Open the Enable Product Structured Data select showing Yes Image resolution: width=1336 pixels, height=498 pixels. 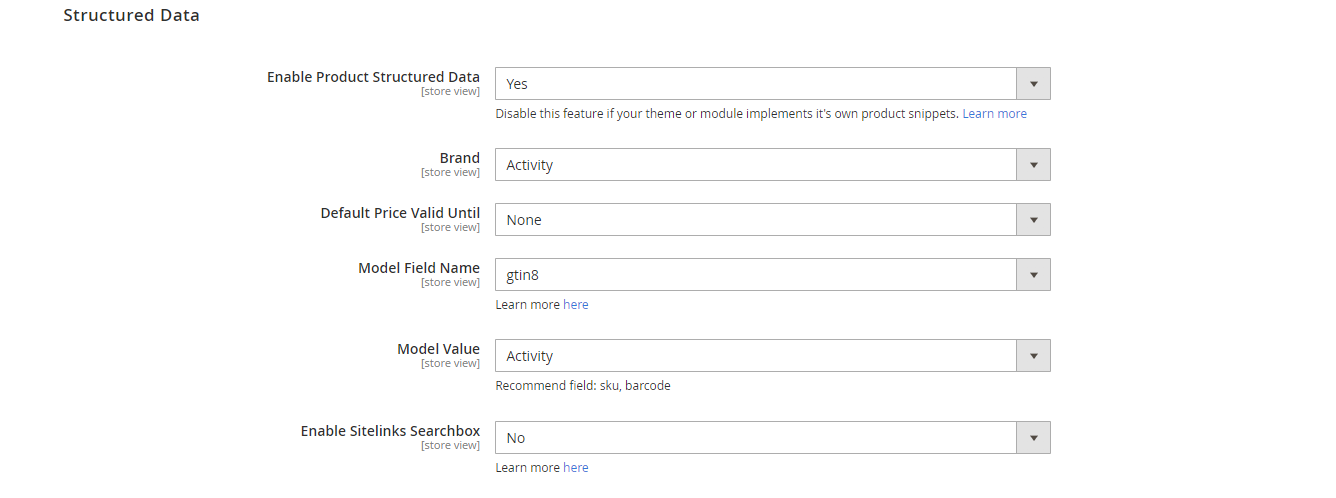pos(755,84)
